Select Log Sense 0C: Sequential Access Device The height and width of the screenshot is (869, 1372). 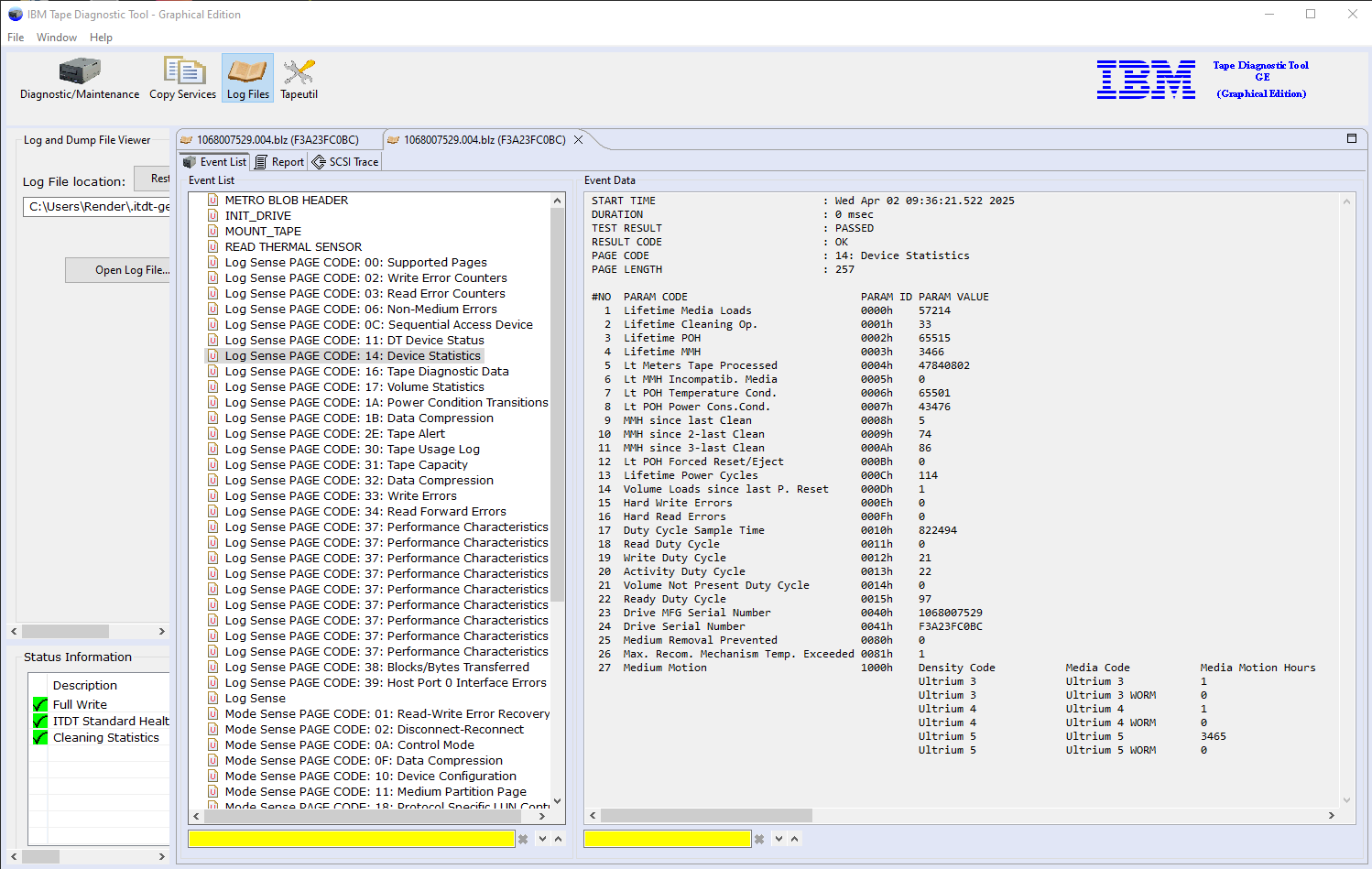pyautogui.click(x=378, y=324)
